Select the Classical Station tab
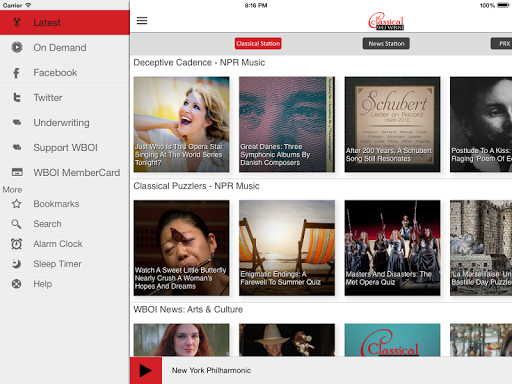 (258, 44)
